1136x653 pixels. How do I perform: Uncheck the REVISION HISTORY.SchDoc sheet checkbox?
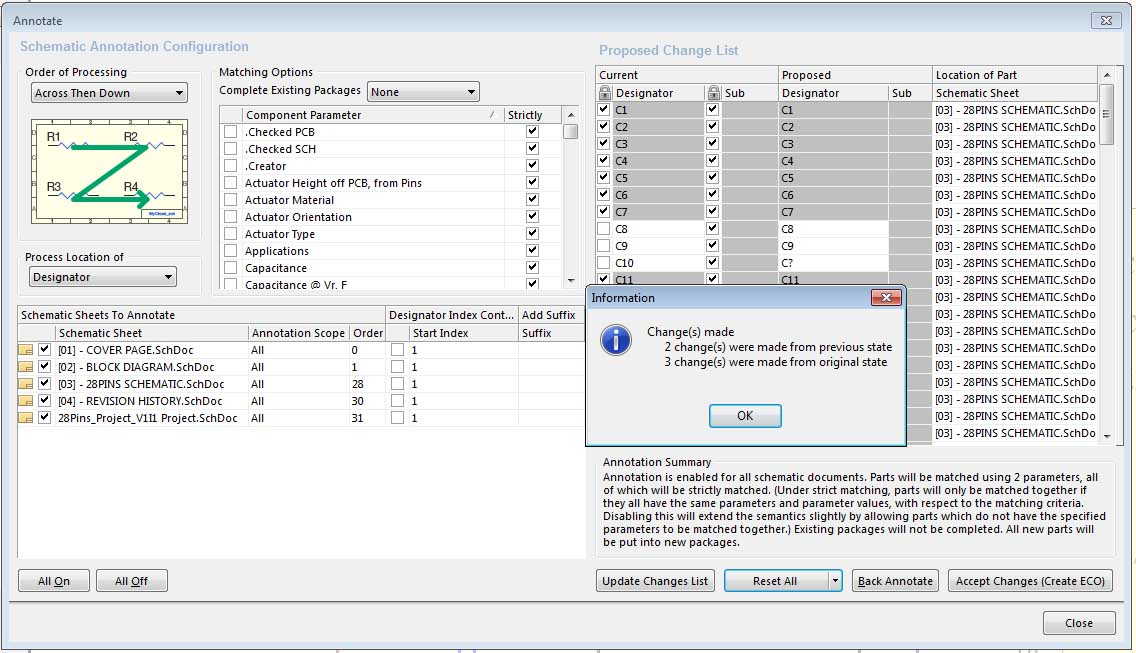pos(45,401)
